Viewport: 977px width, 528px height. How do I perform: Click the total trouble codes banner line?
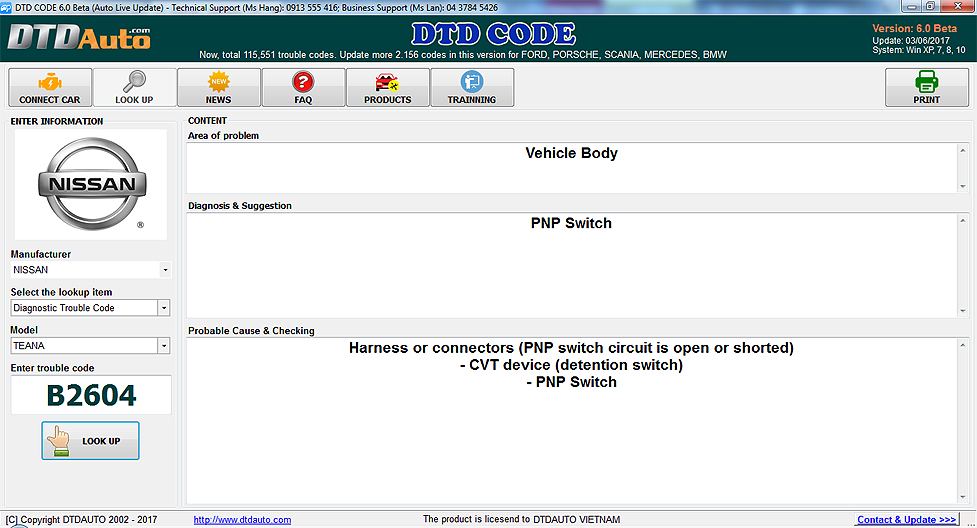(x=463, y=55)
